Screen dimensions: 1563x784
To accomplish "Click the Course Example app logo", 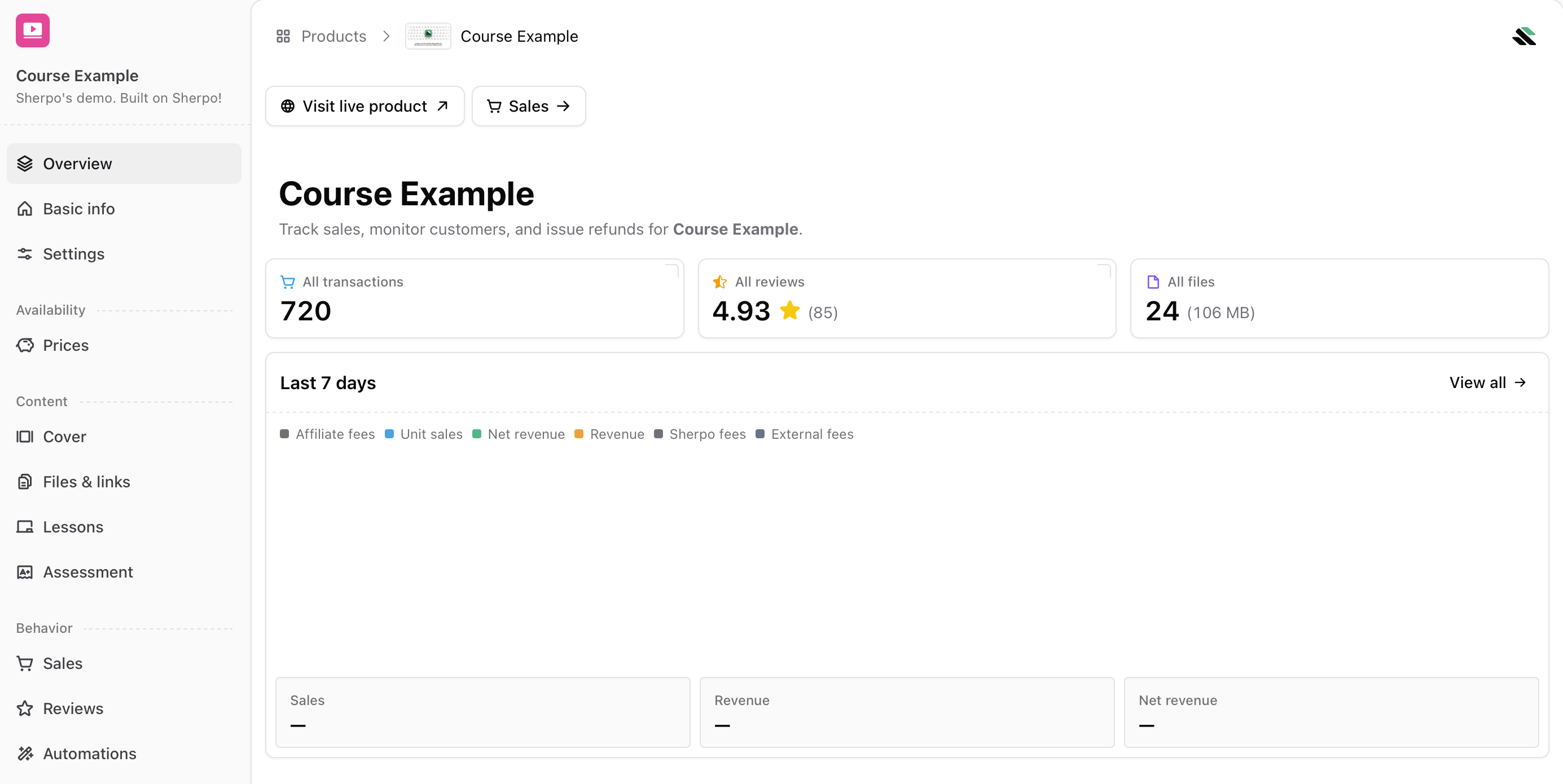I will pyautogui.click(x=33, y=30).
